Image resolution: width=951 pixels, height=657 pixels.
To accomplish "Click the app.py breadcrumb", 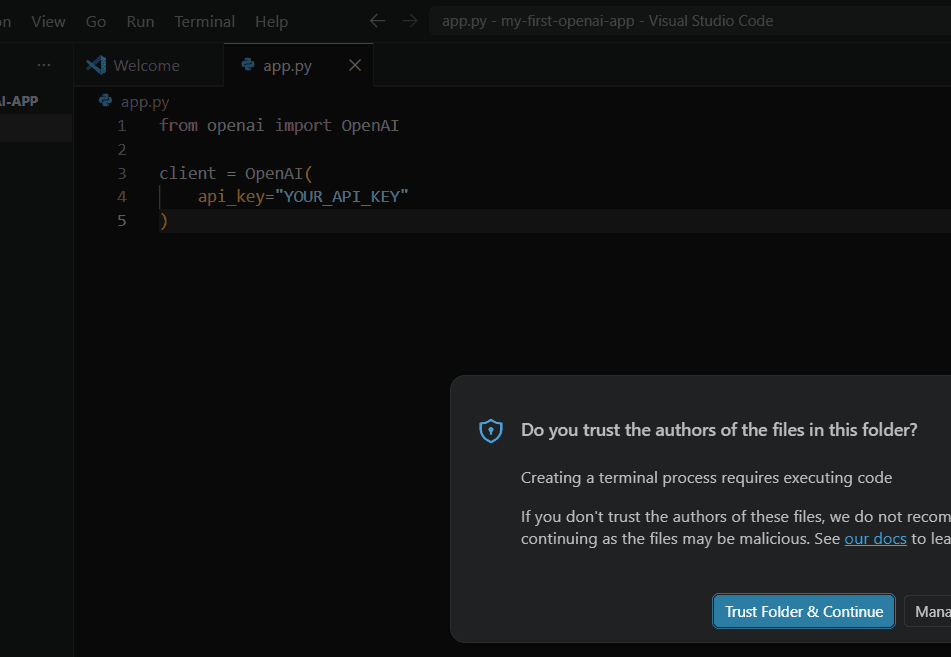I will 145,101.
